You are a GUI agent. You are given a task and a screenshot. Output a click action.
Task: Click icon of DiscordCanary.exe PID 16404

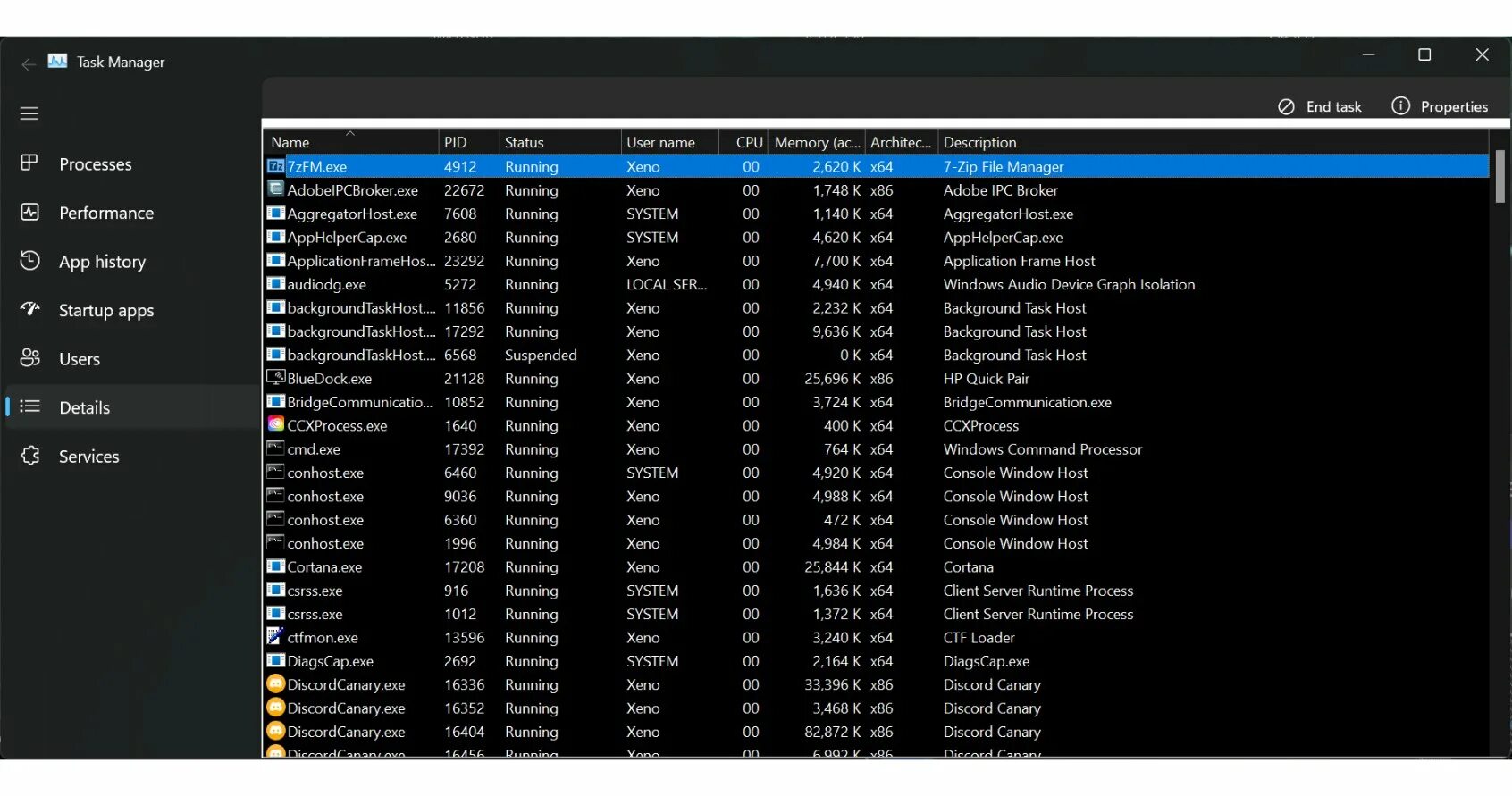tap(276, 731)
